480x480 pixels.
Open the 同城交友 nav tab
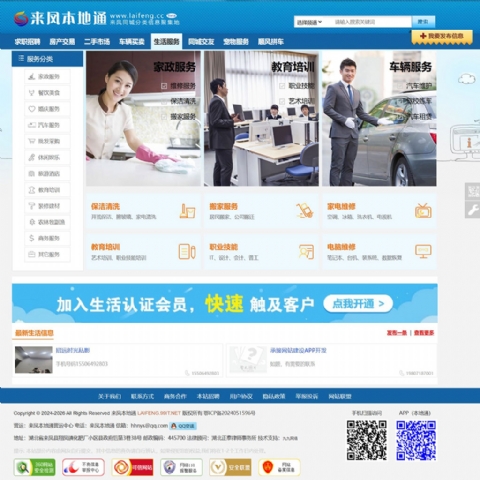[201, 42]
